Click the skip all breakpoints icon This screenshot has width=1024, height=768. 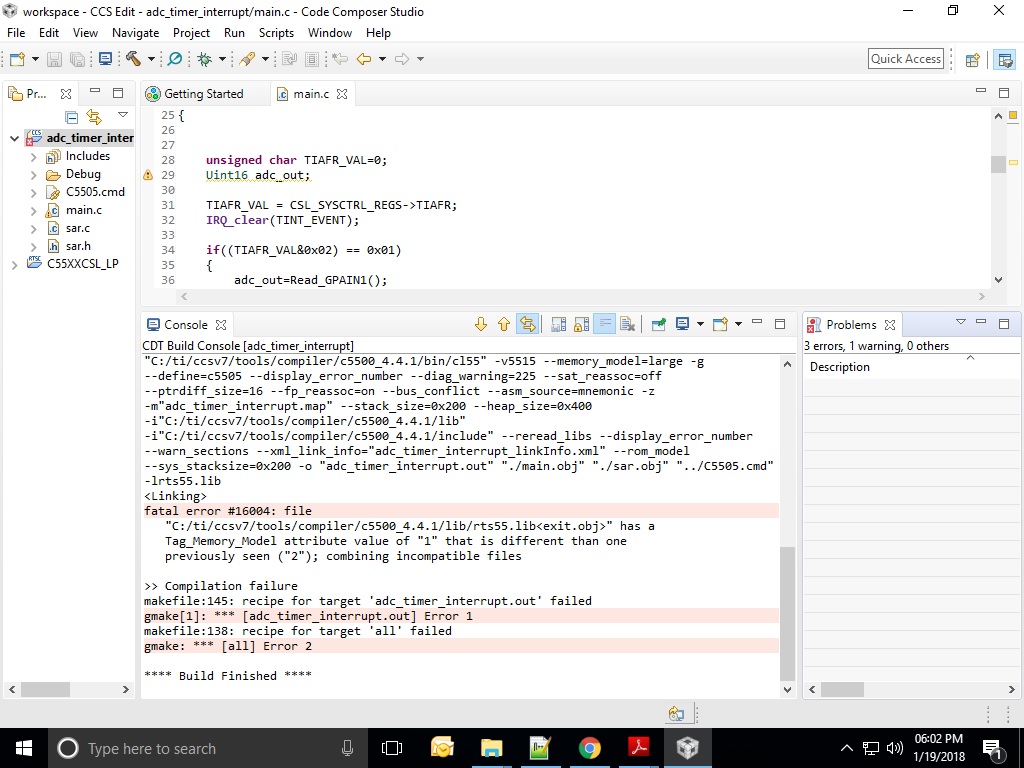pos(175,59)
